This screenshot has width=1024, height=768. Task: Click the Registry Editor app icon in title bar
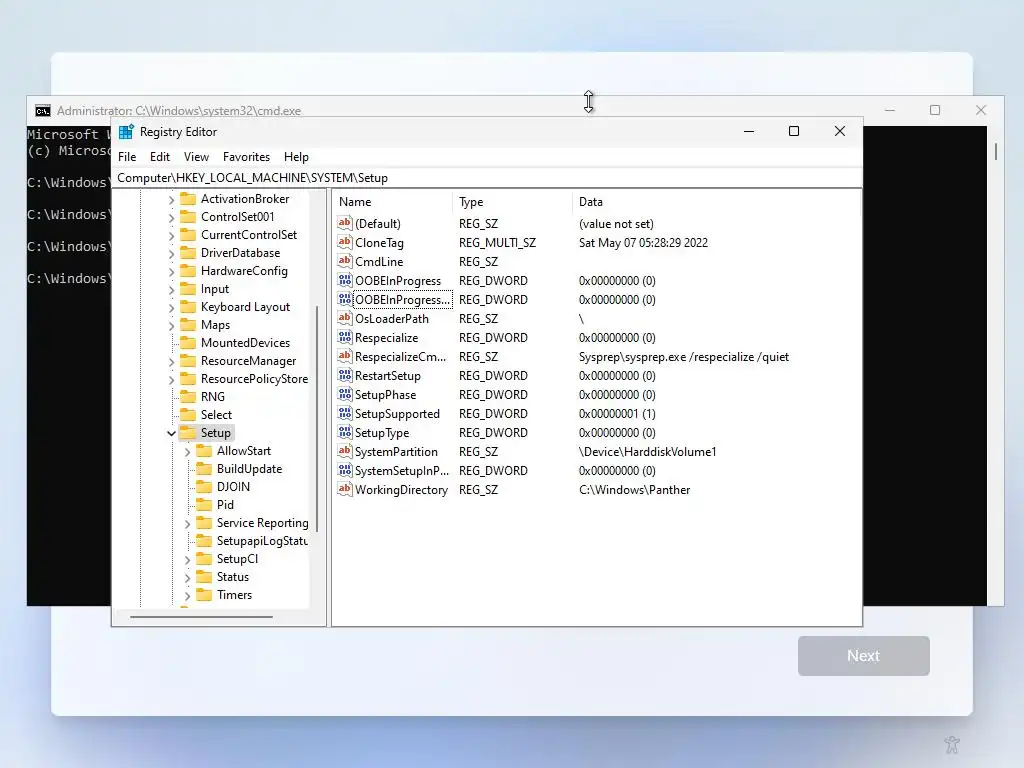[x=126, y=132]
